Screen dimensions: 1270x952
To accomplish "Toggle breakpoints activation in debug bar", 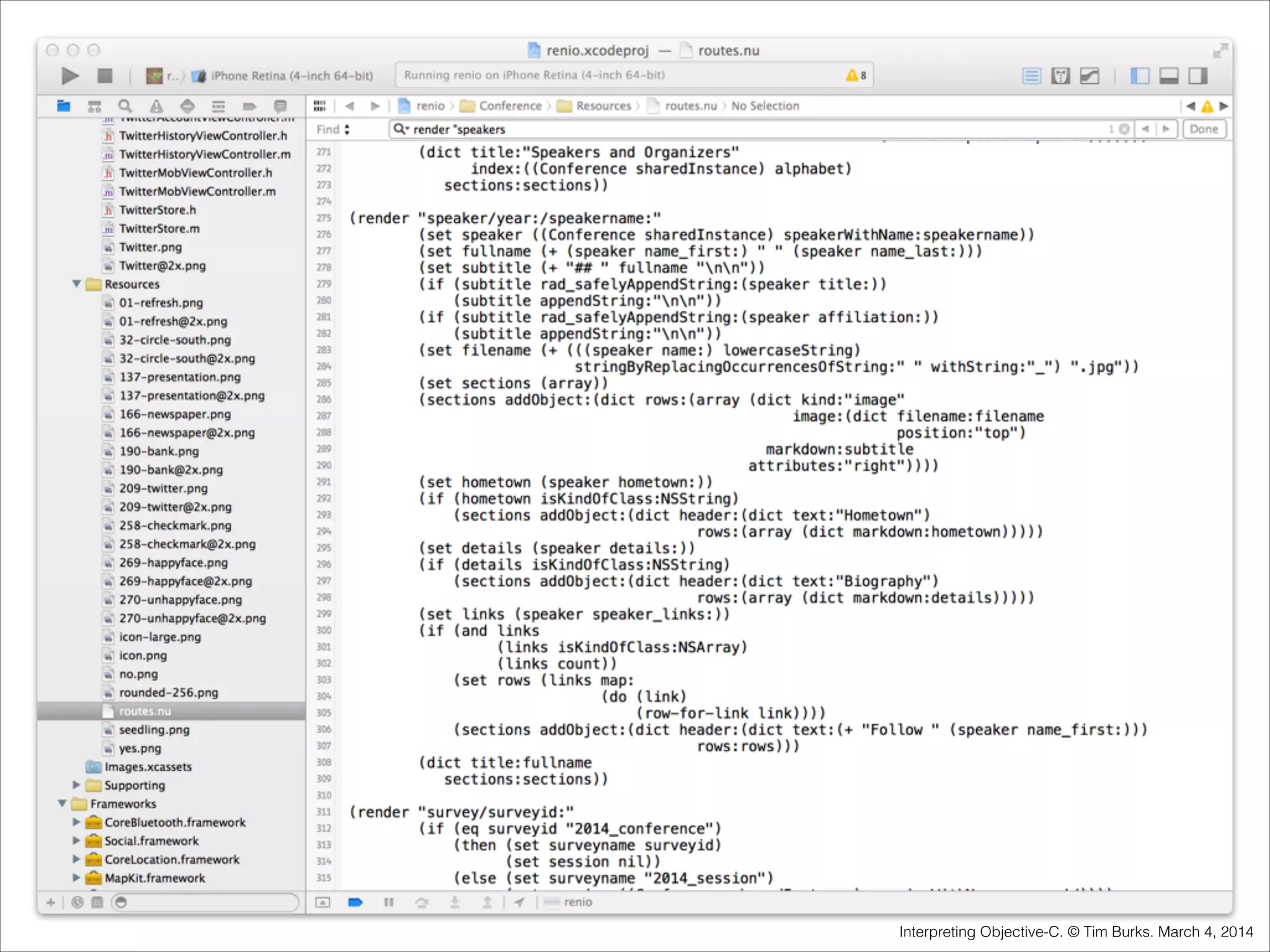I will click(355, 902).
